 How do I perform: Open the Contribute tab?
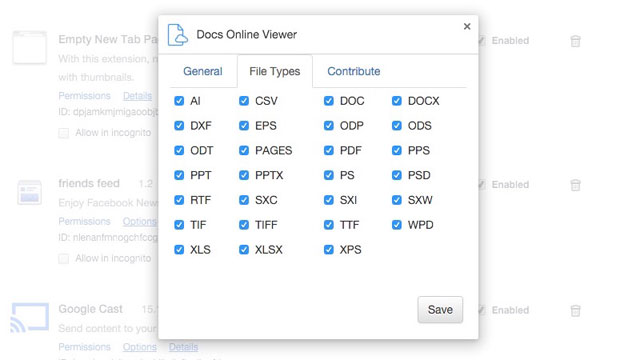354,71
